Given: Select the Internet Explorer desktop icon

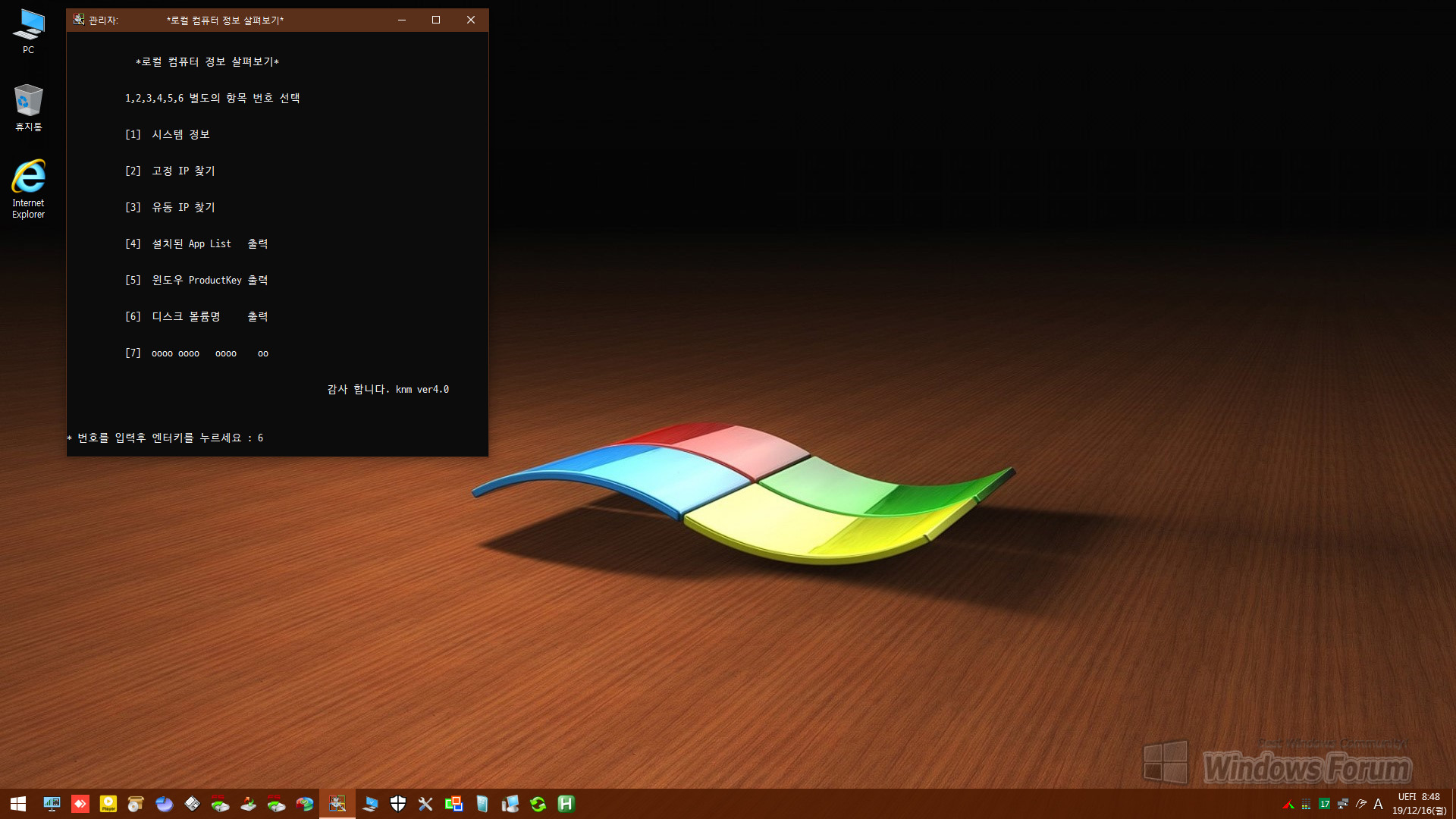Looking at the screenshot, I should tap(28, 190).
